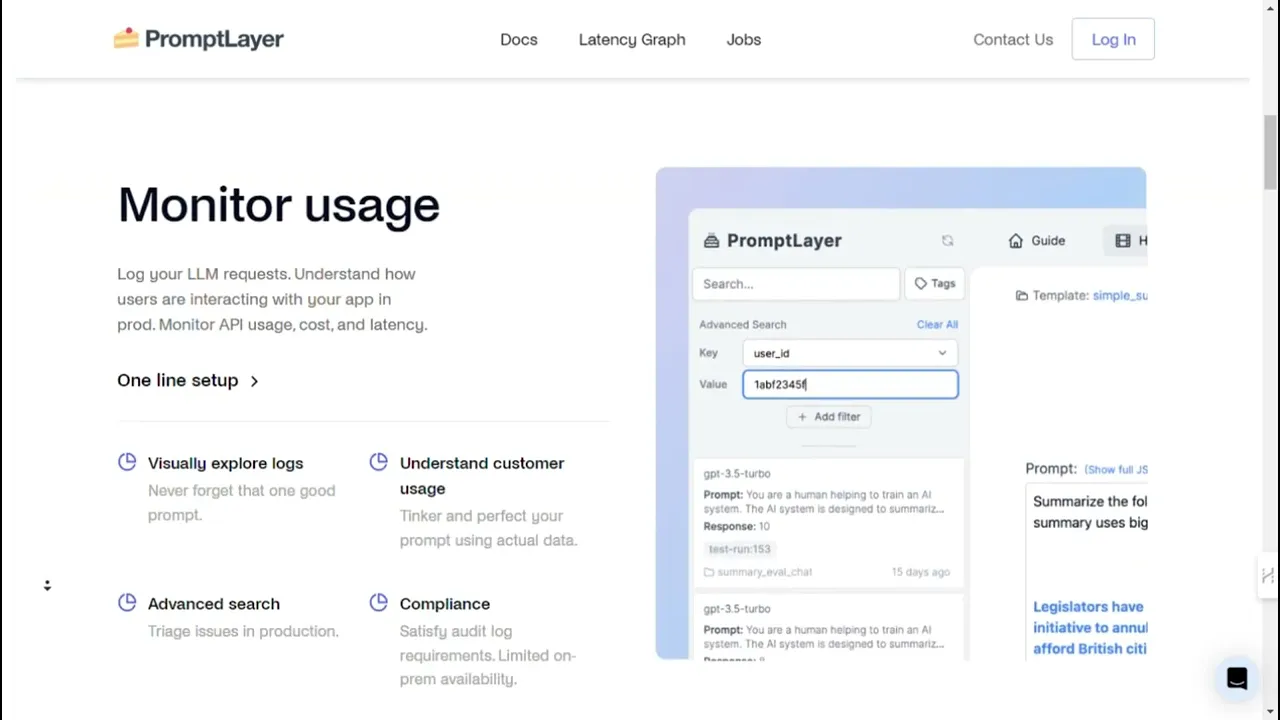
Task: Open the user_id Key dropdown
Action: 850,353
